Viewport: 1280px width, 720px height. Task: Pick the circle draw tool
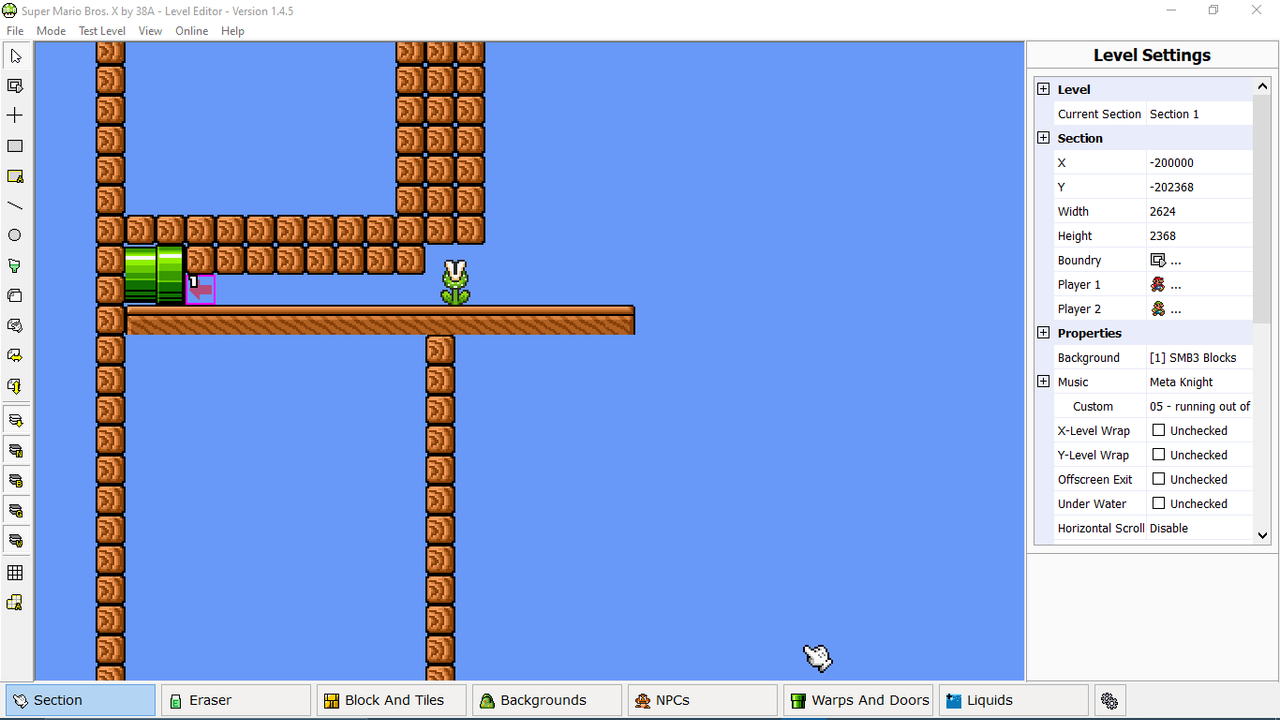coord(15,236)
